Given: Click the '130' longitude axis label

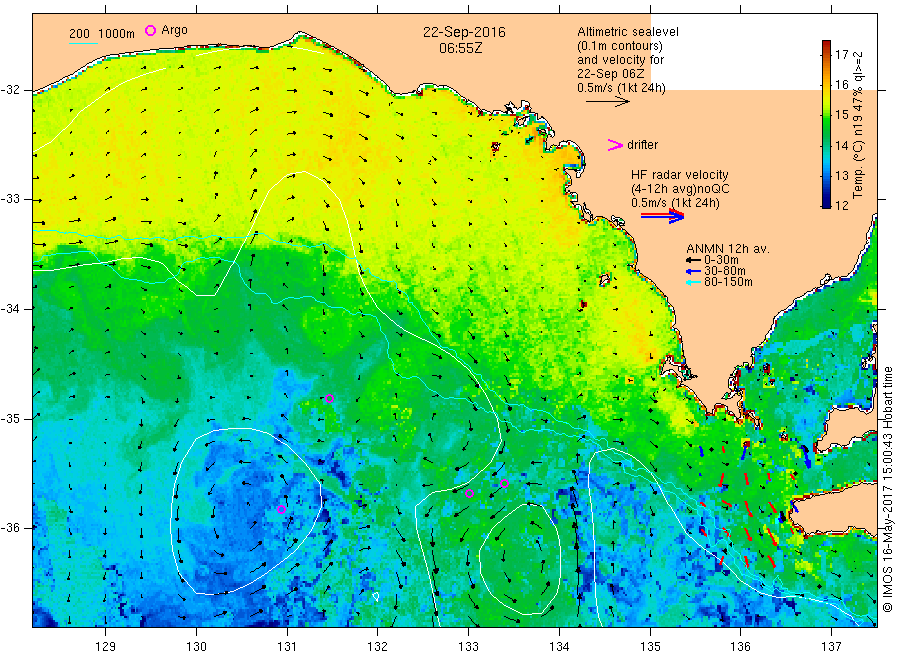Looking at the screenshot, I should pos(196,647).
